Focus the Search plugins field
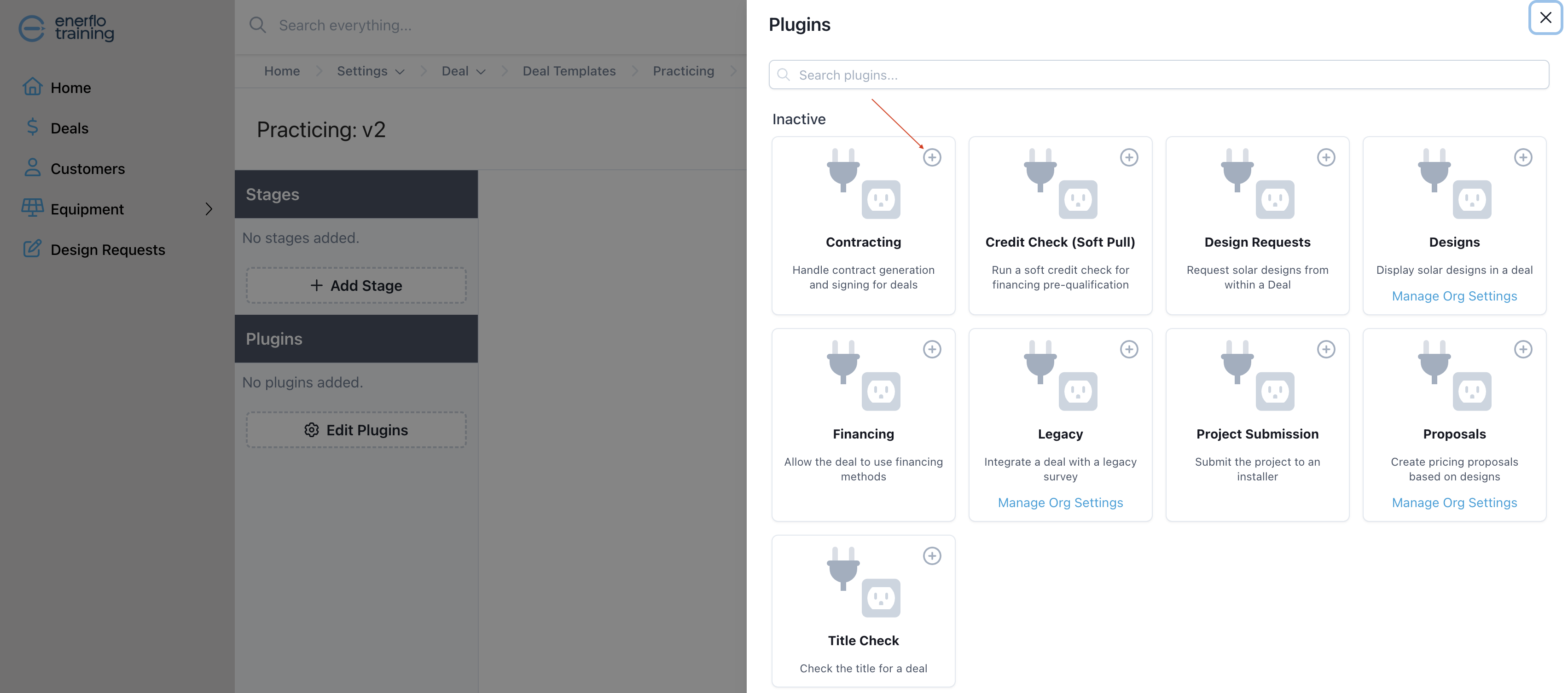1568x693 pixels. [1158, 75]
